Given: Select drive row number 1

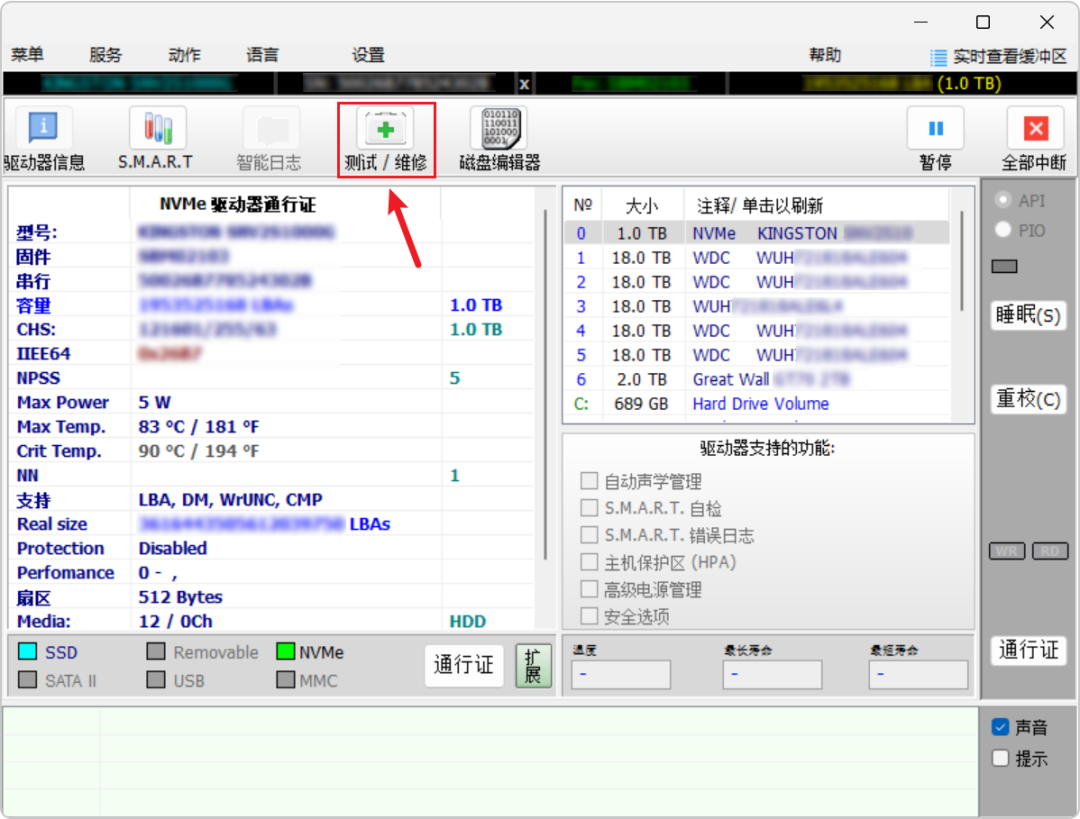Looking at the screenshot, I should click(756, 258).
